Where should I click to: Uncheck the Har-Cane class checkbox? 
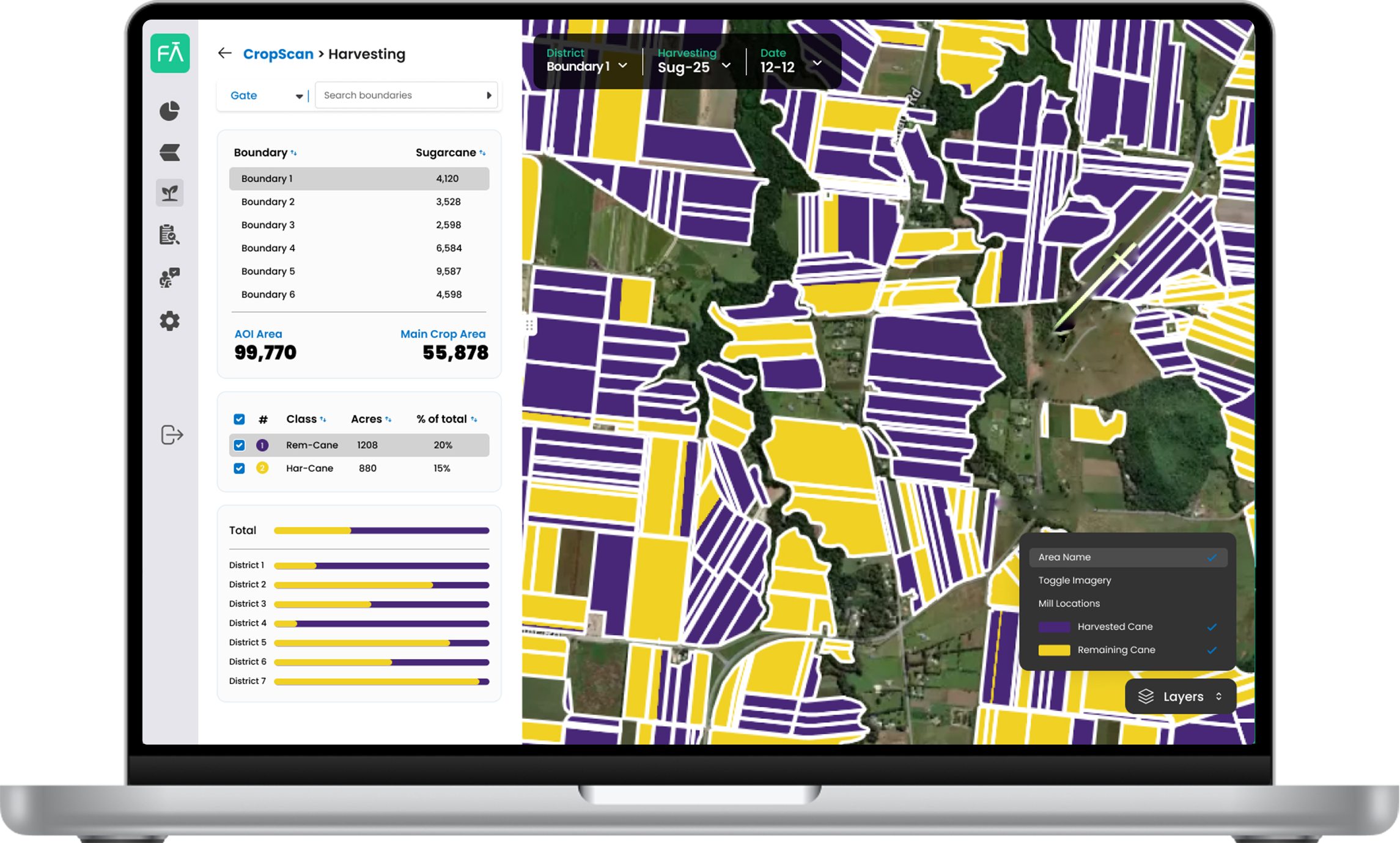pyautogui.click(x=239, y=468)
